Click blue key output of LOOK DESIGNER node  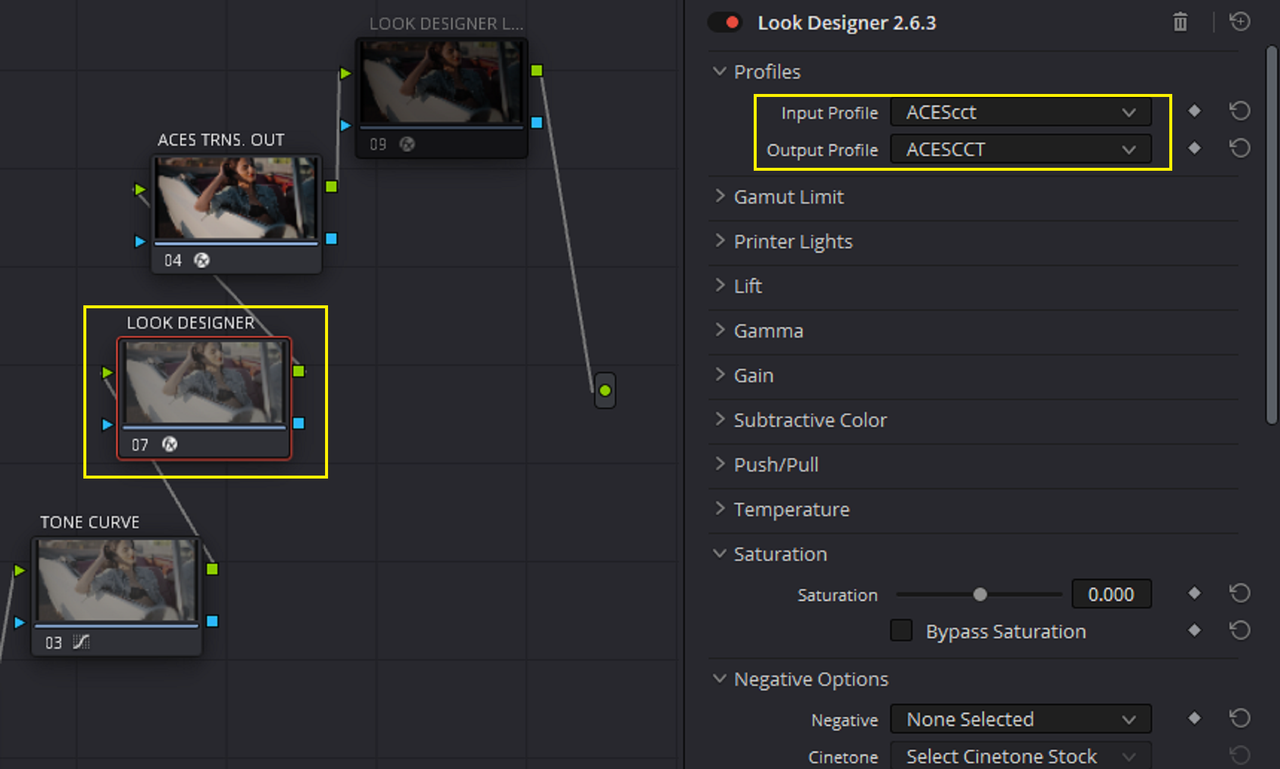[x=298, y=423]
